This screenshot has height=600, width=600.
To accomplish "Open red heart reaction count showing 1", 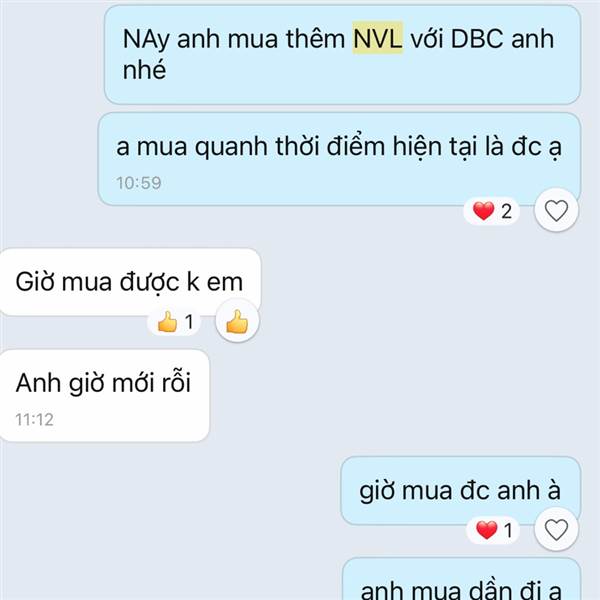I will [493, 530].
